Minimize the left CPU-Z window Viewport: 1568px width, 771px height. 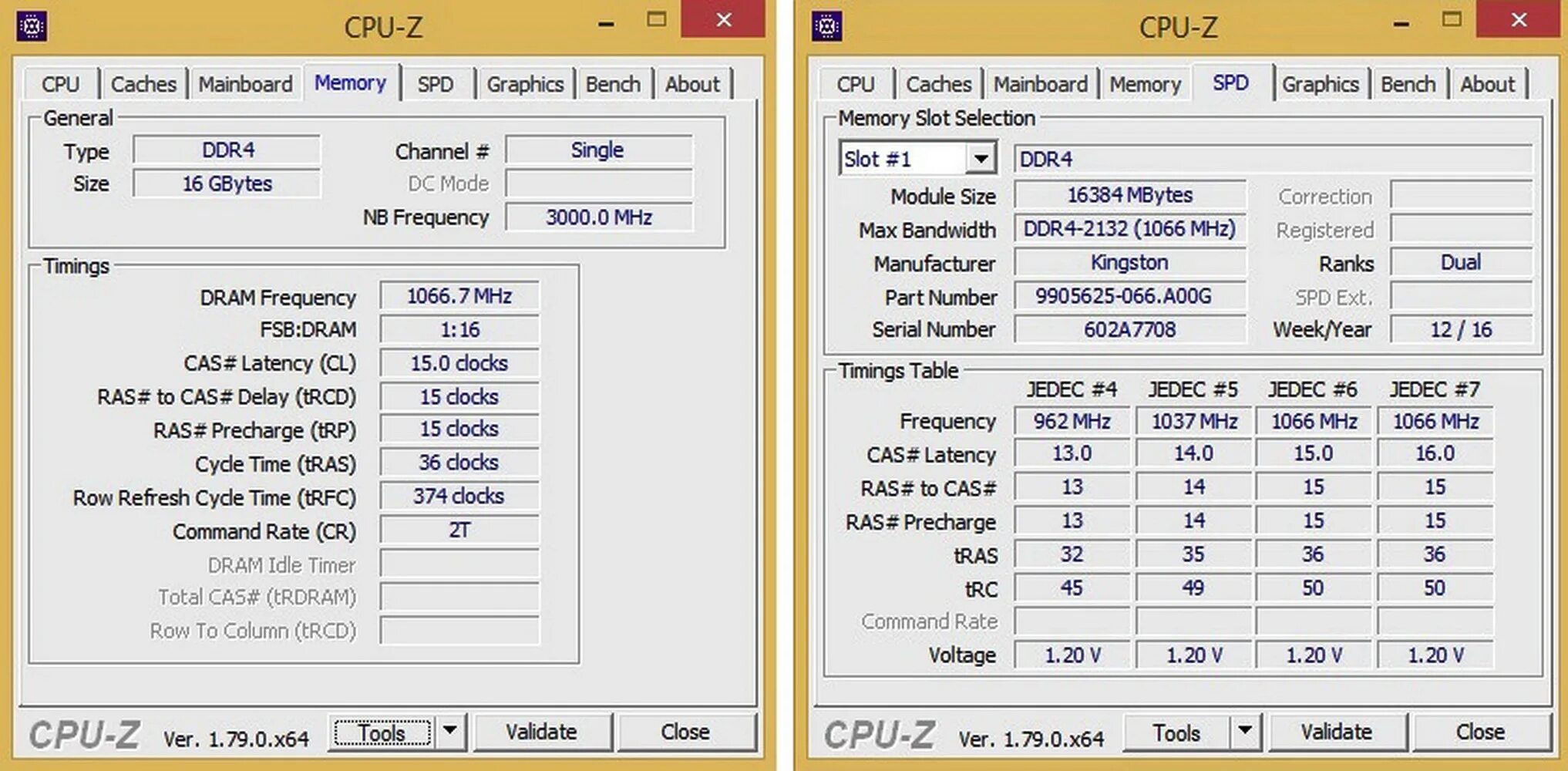[x=607, y=23]
